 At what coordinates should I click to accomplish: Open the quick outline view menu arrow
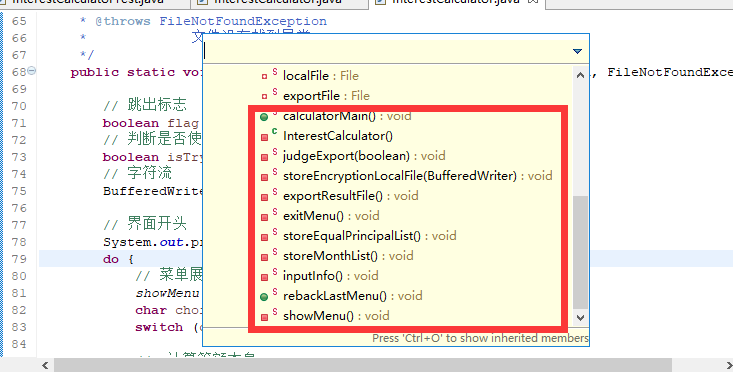577,51
